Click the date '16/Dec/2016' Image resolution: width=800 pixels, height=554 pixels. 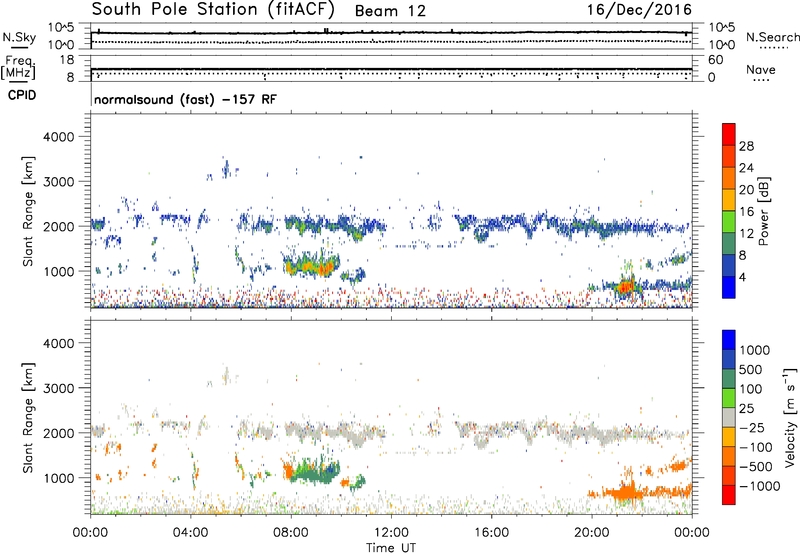(639, 10)
